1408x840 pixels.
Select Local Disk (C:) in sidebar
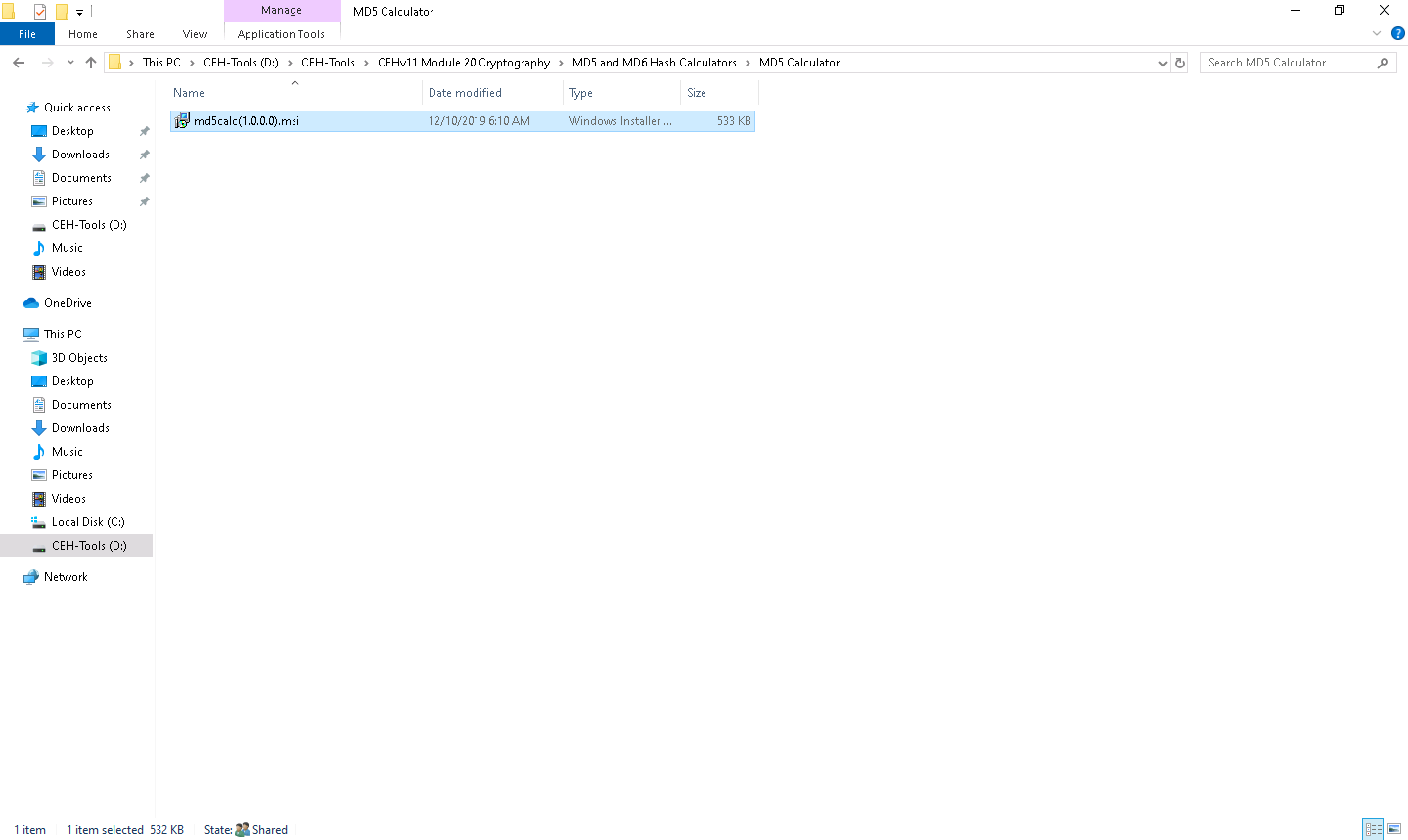[88, 522]
